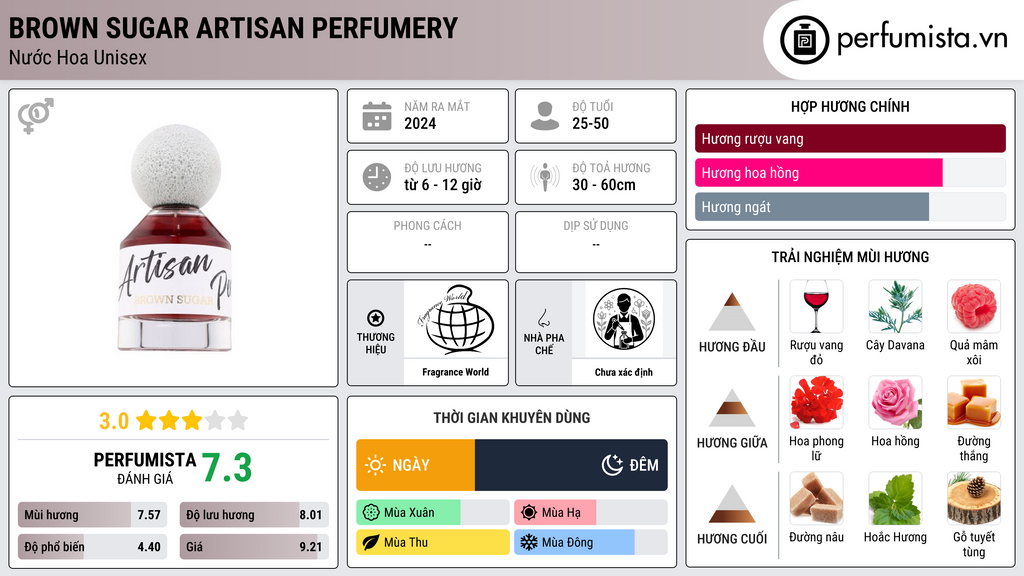Select the Quả mâm xôi raspberry note

(x=974, y=306)
